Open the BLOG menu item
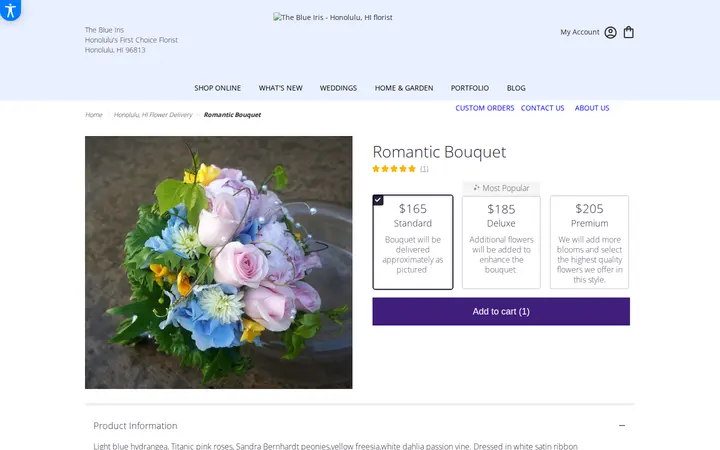 point(516,88)
